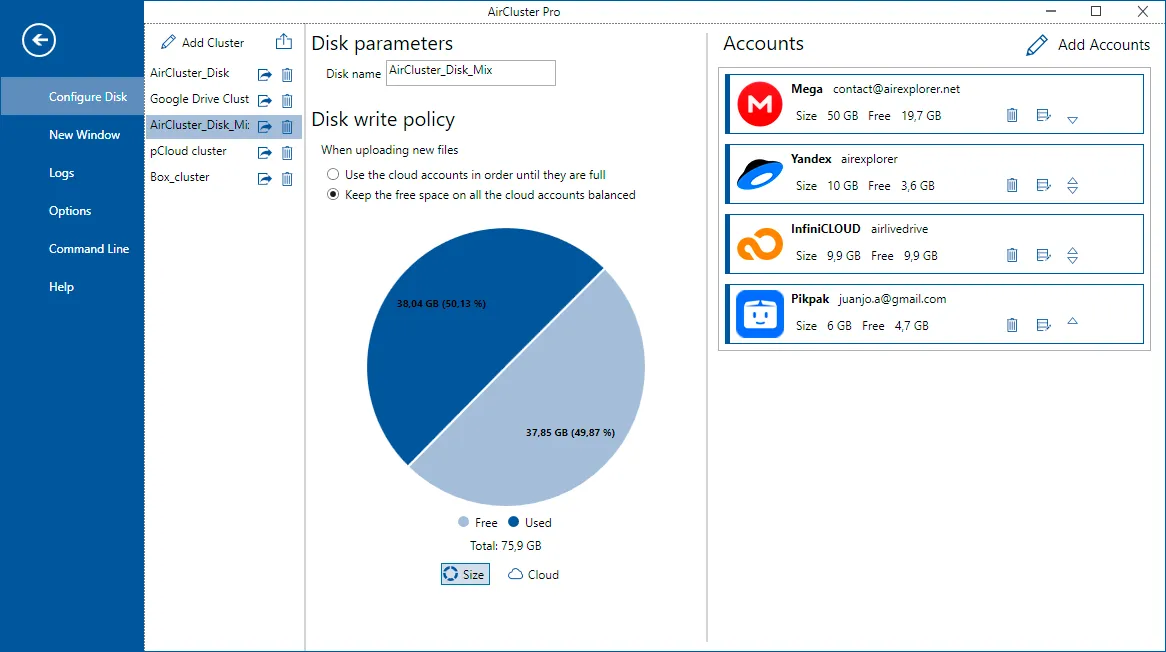
Task: Open the Configure Disk section
Action: pyautogui.click(x=72, y=97)
